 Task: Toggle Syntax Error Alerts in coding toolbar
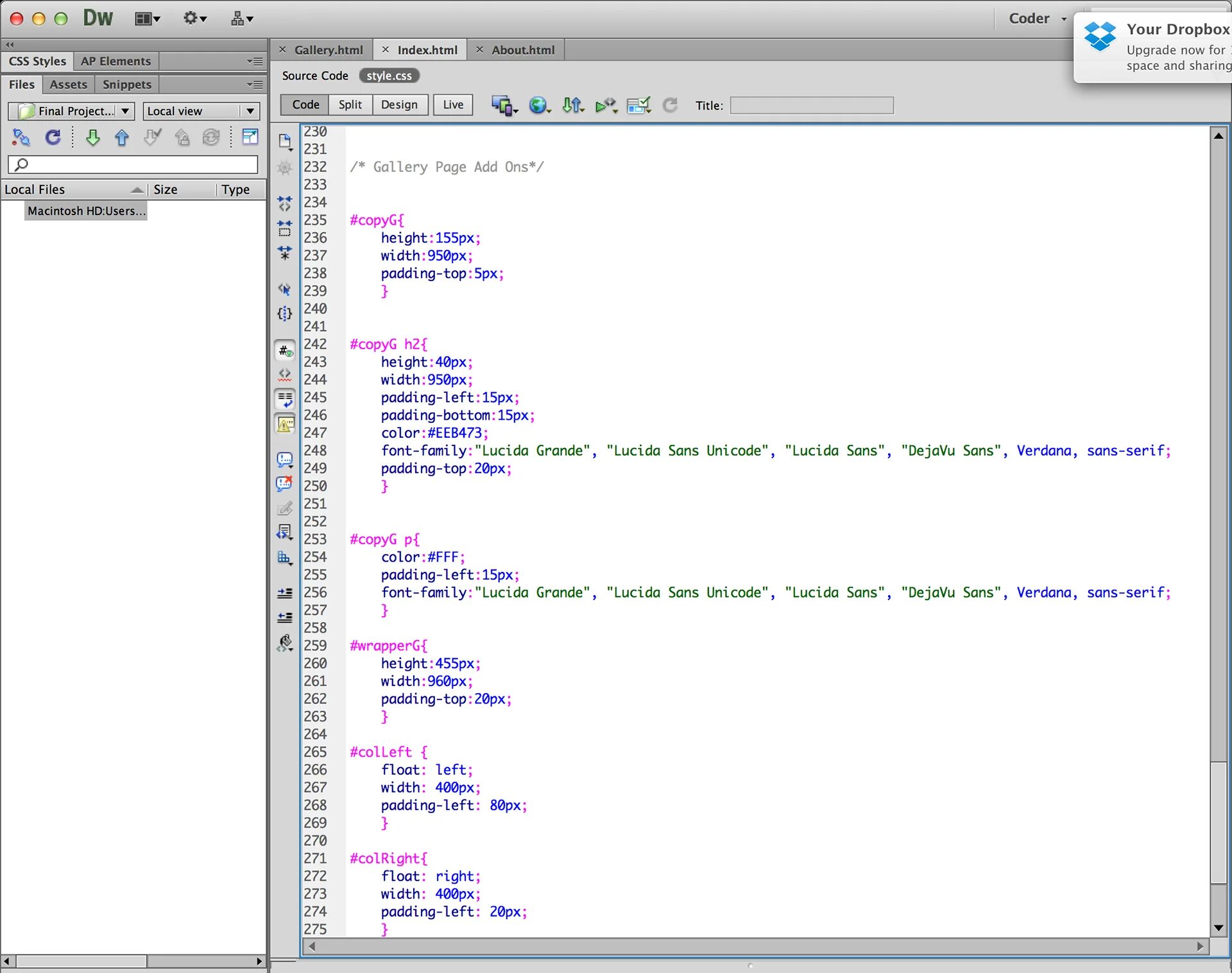[285, 424]
